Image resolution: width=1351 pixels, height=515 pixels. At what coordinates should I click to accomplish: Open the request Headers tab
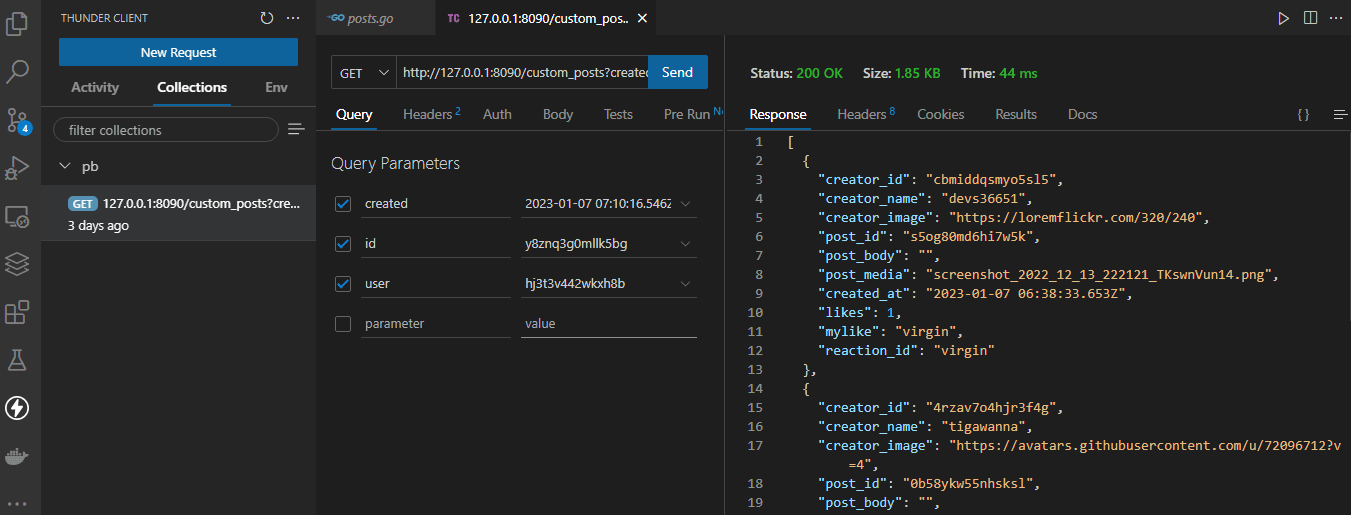[431, 114]
